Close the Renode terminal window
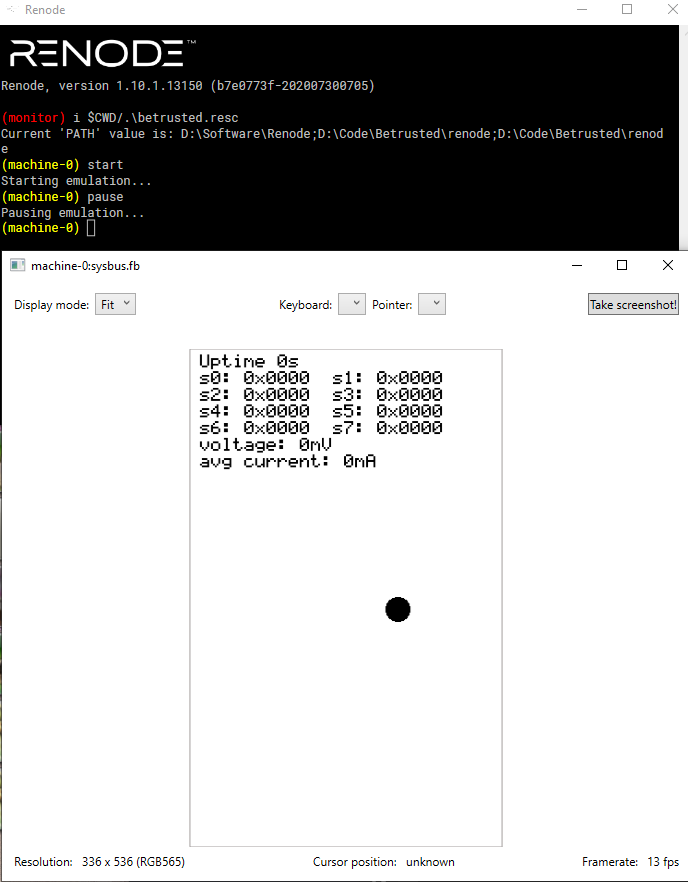The width and height of the screenshot is (688, 882). coord(673,10)
